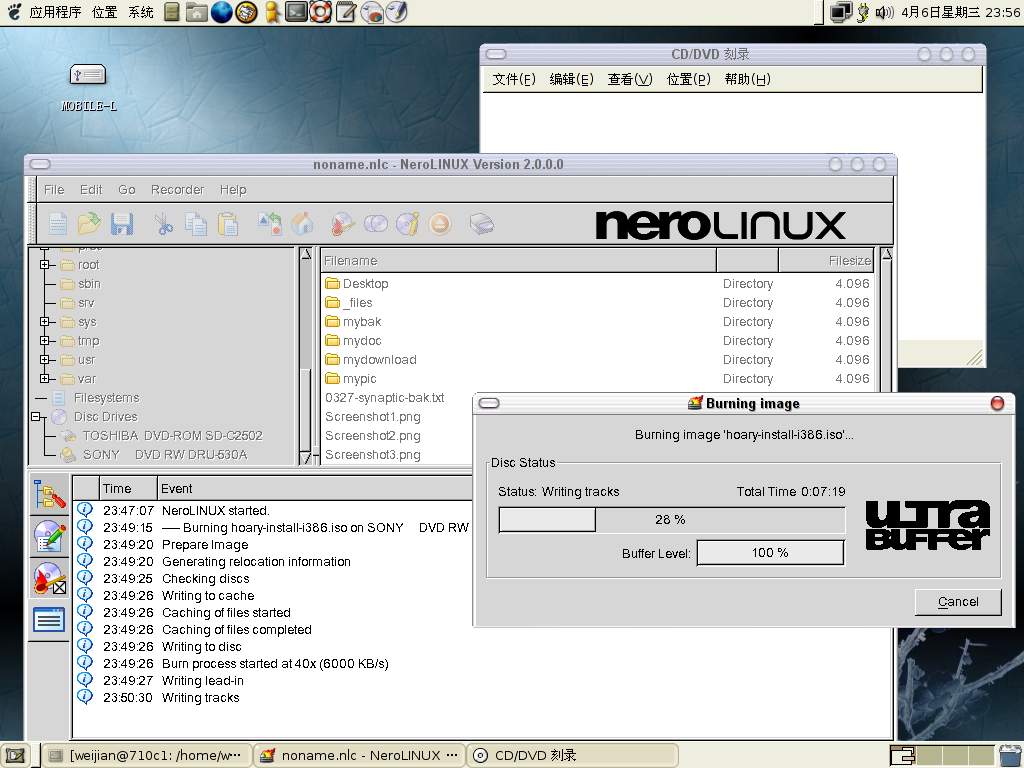Expand the tmp folder node
The image size is (1024, 768).
point(44,340)
